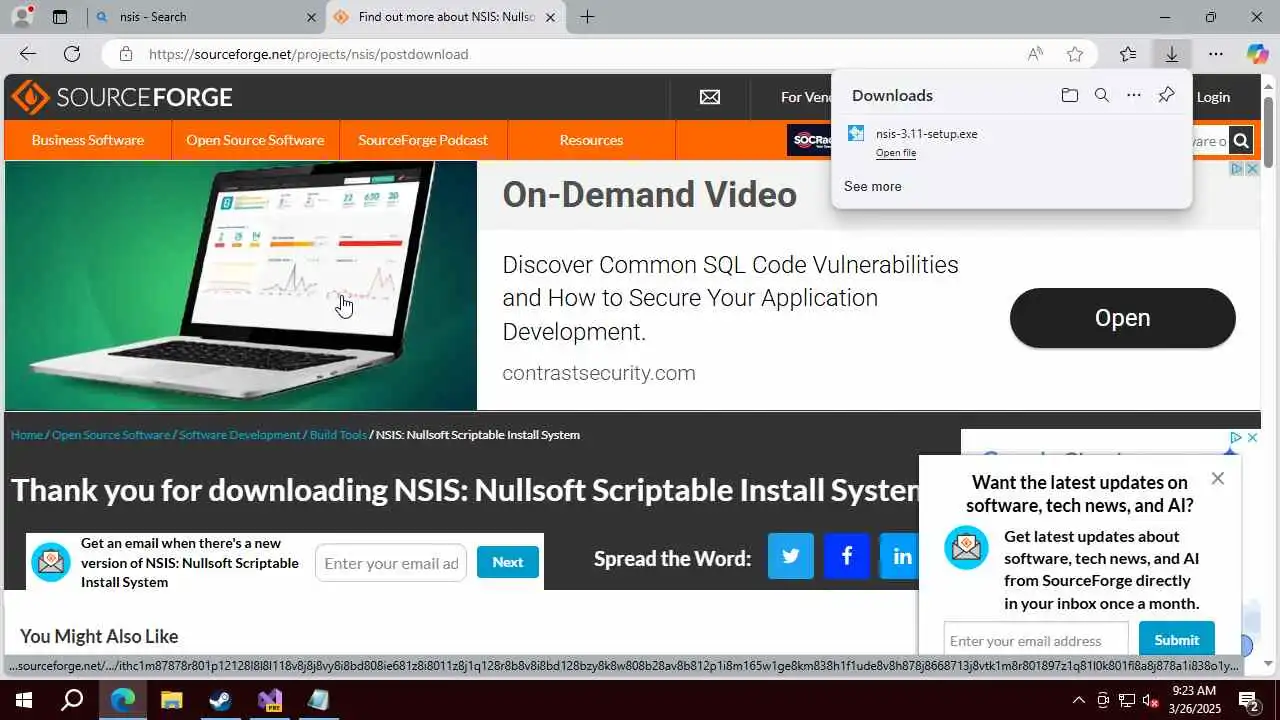Open the browser profile avatar
Screen dimensions: 1280x720
(x=22, y=16)
